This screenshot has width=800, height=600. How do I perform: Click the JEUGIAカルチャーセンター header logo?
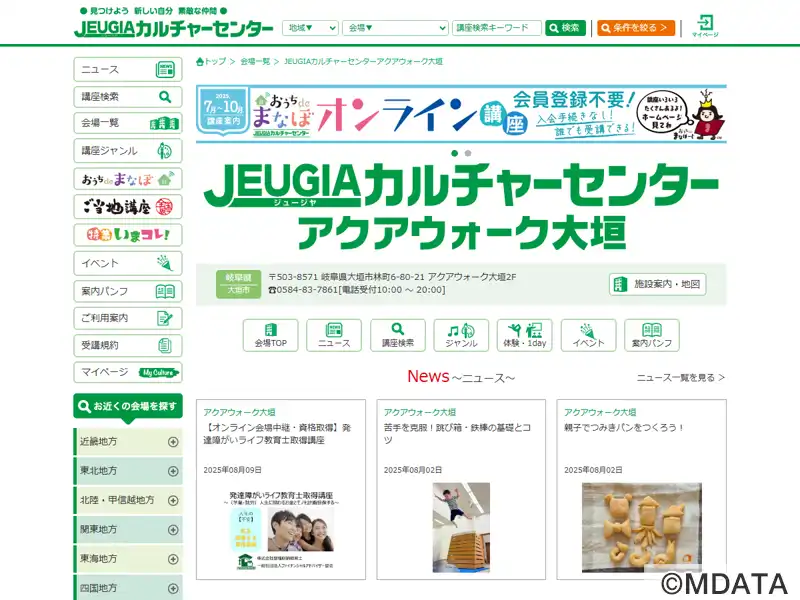(x=174, y=28)
